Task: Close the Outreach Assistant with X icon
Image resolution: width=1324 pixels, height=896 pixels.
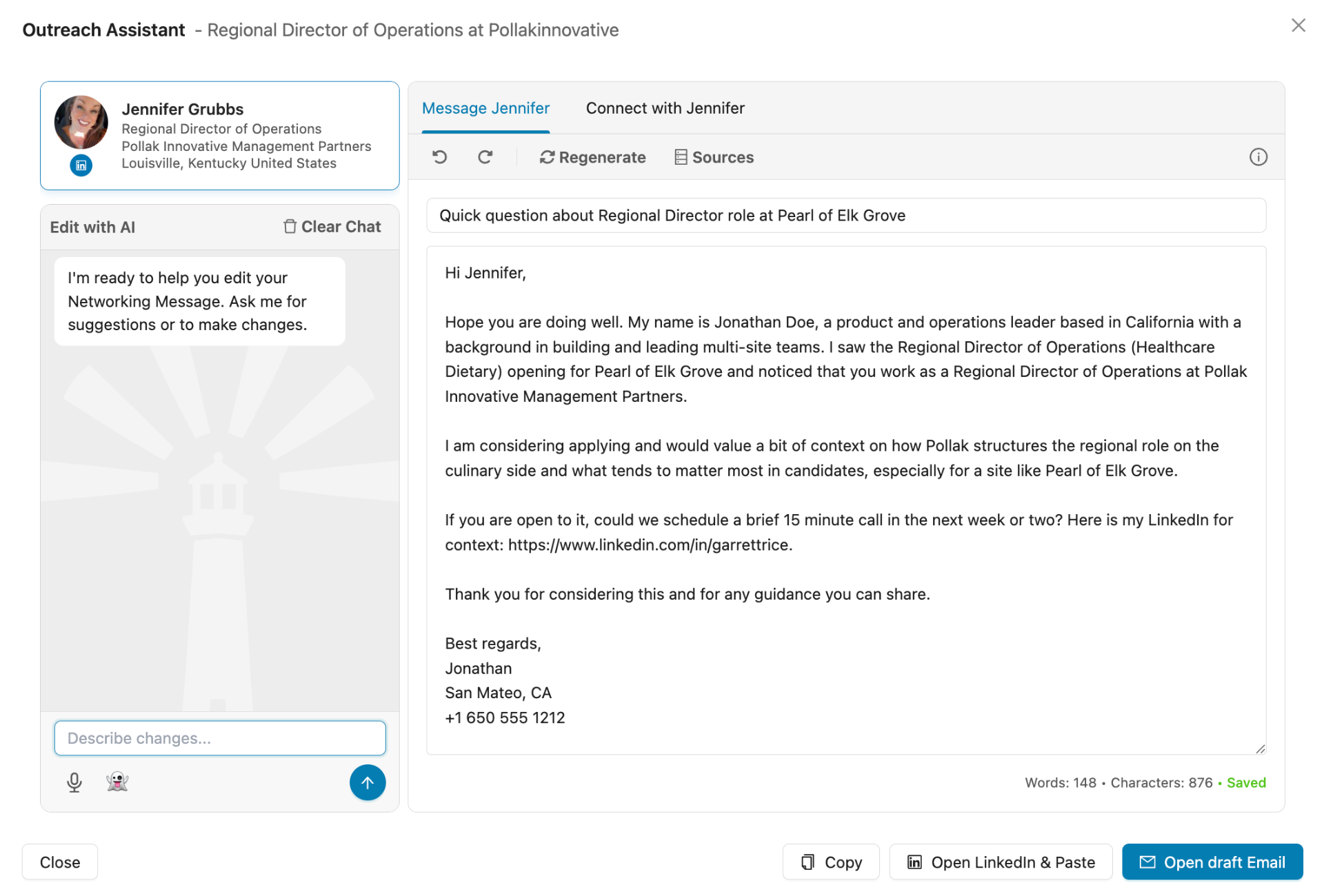Action: click(x=1298, y=26)
